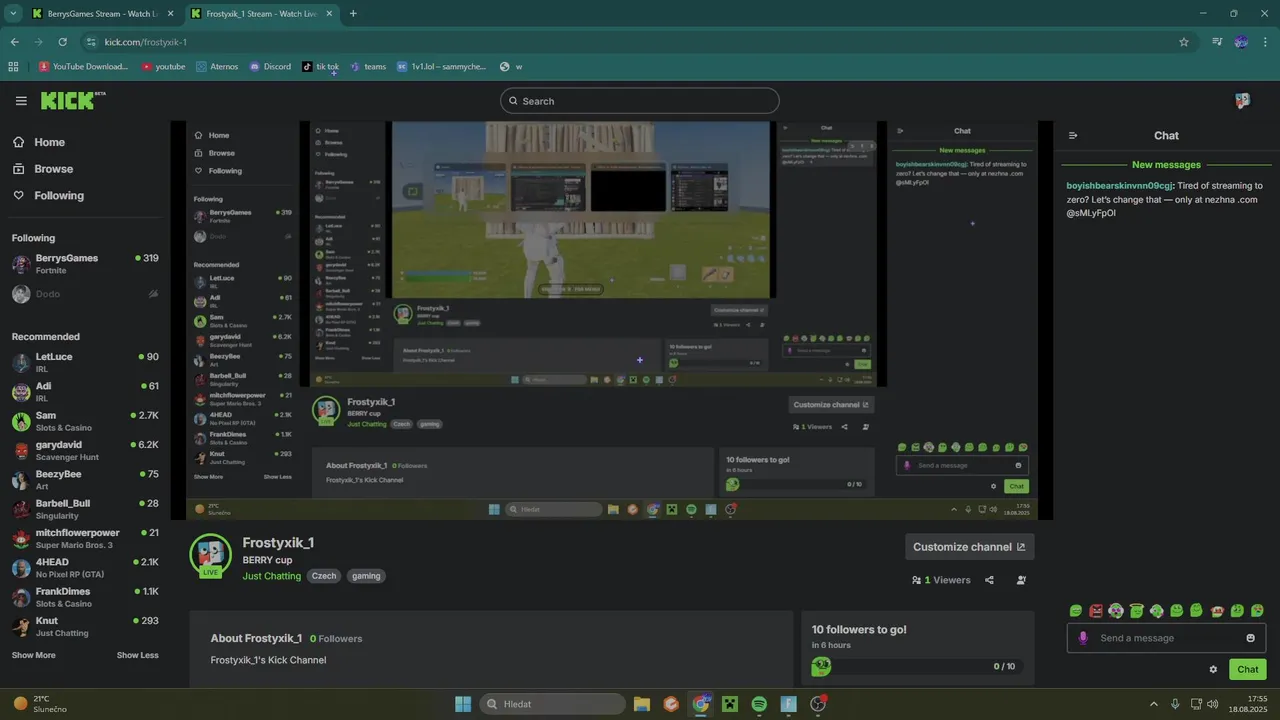
Task: Open the browser apps grid in bookmarks bar
Action: 13,67
